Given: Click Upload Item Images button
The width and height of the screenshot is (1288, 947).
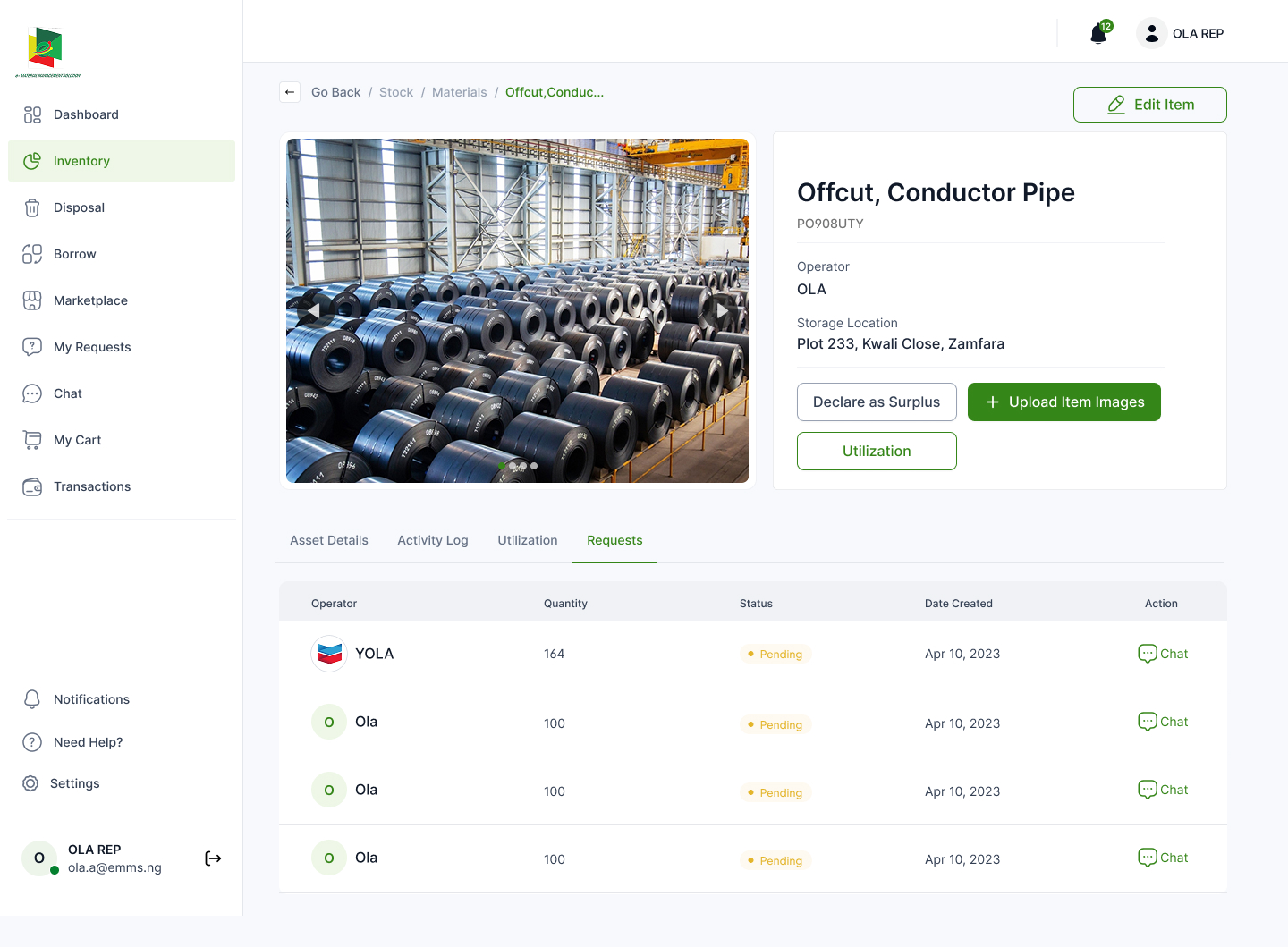Looking at the screenshot, I should coord(1063,402).
